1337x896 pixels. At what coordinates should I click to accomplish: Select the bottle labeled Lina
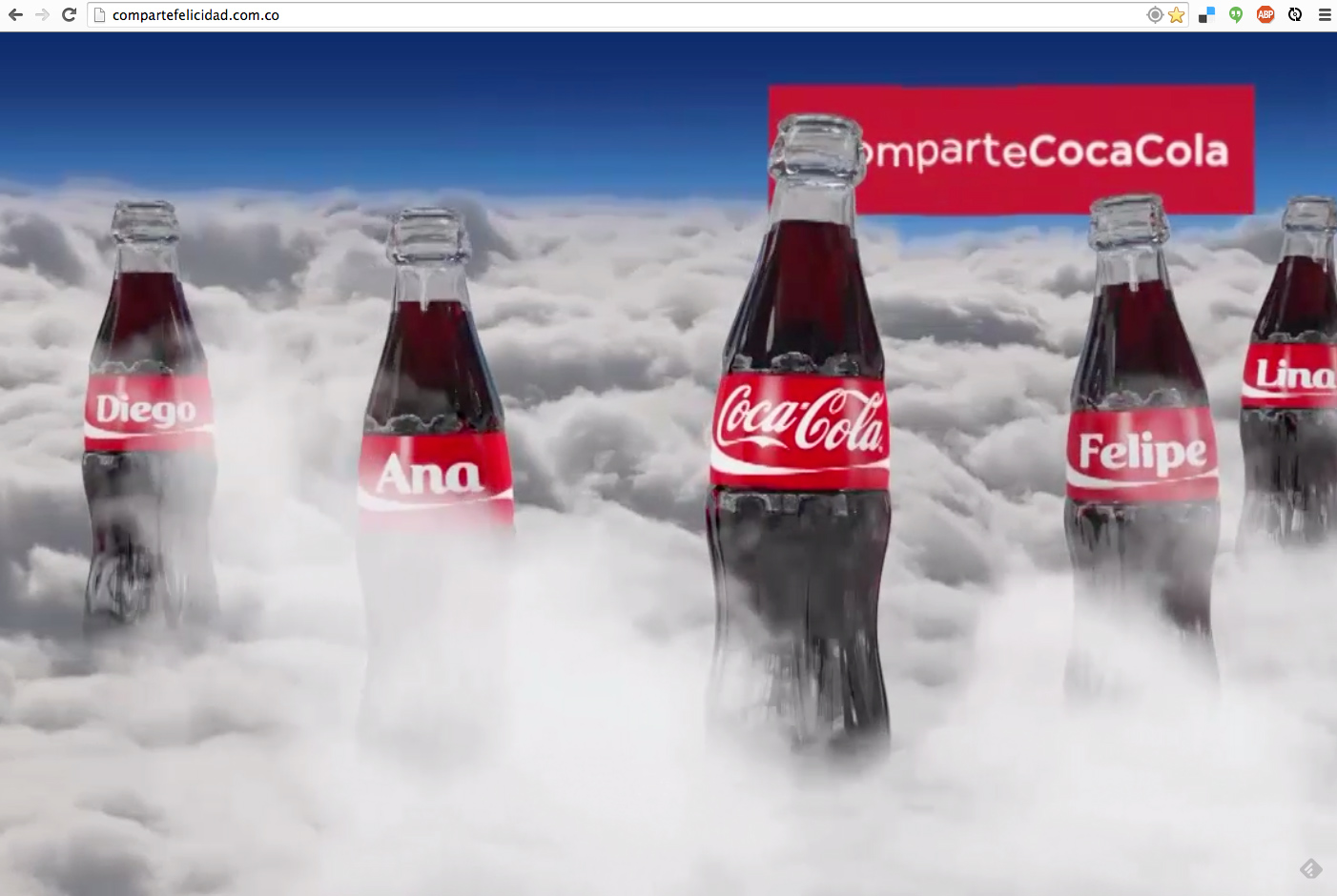tap(1292, 376)
